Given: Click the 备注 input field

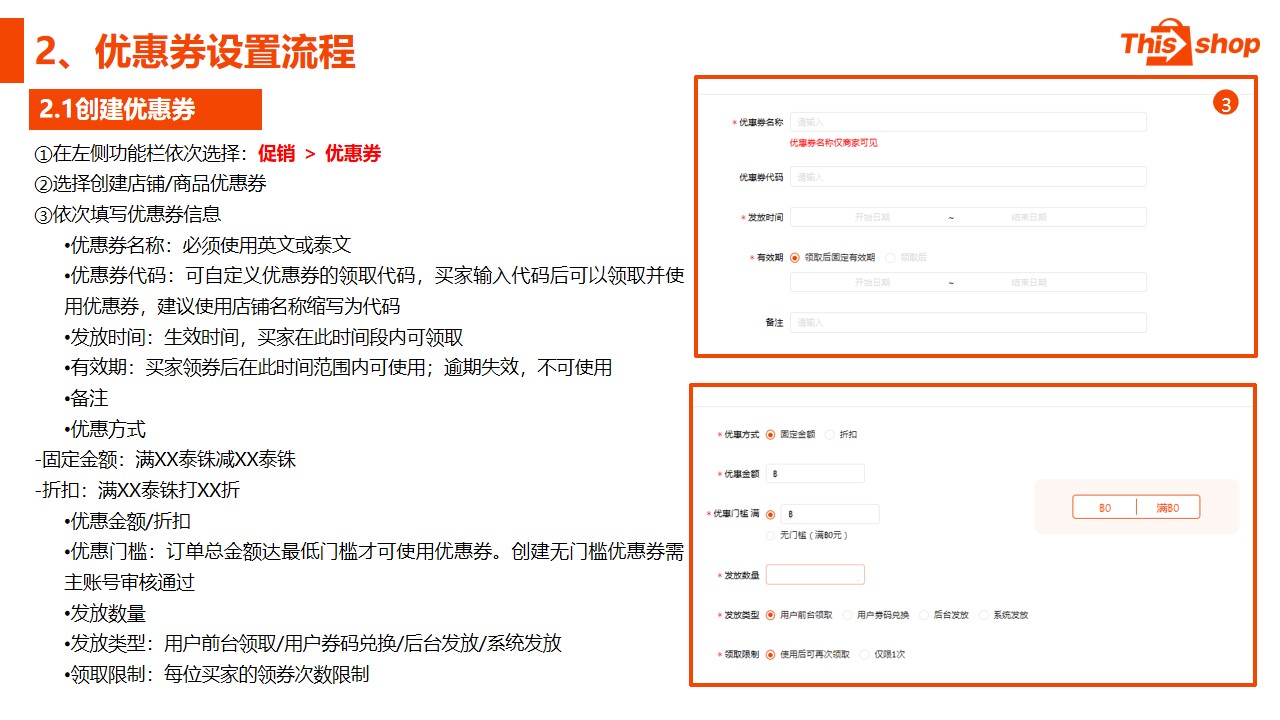Looking at the screenshot, I should pyautogui.click(x=968, y=323).
